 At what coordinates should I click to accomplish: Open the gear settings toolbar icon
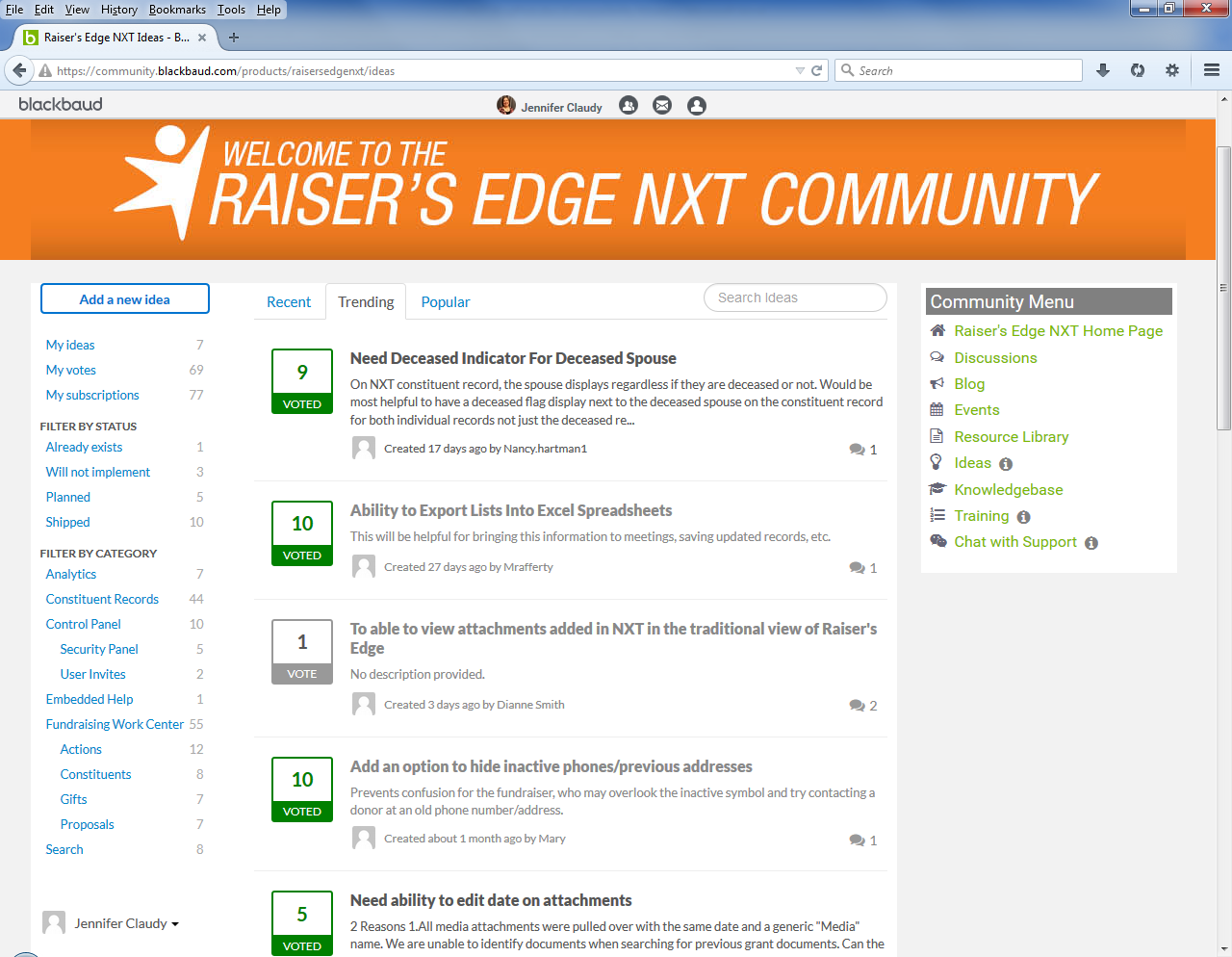[1172, 70]
